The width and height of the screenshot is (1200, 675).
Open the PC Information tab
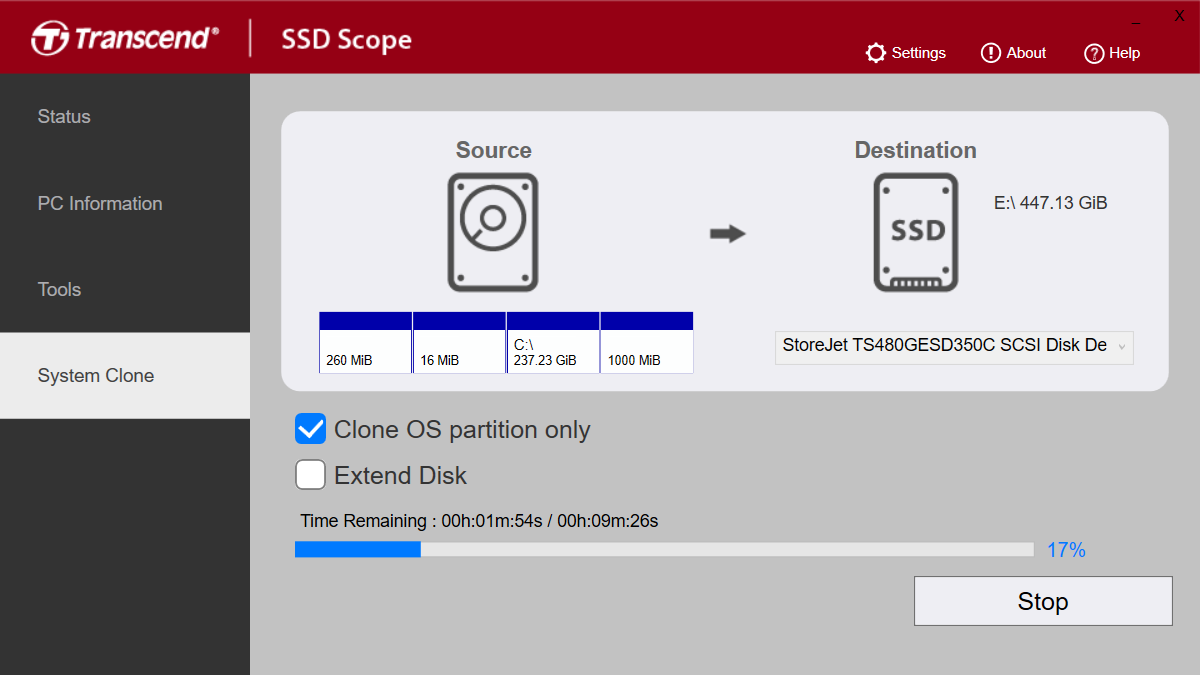coord(125,203)
